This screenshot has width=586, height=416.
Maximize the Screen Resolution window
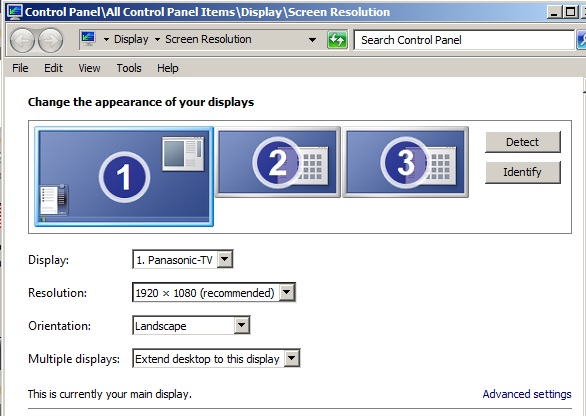pyautogui.click(x=570, y=12)
